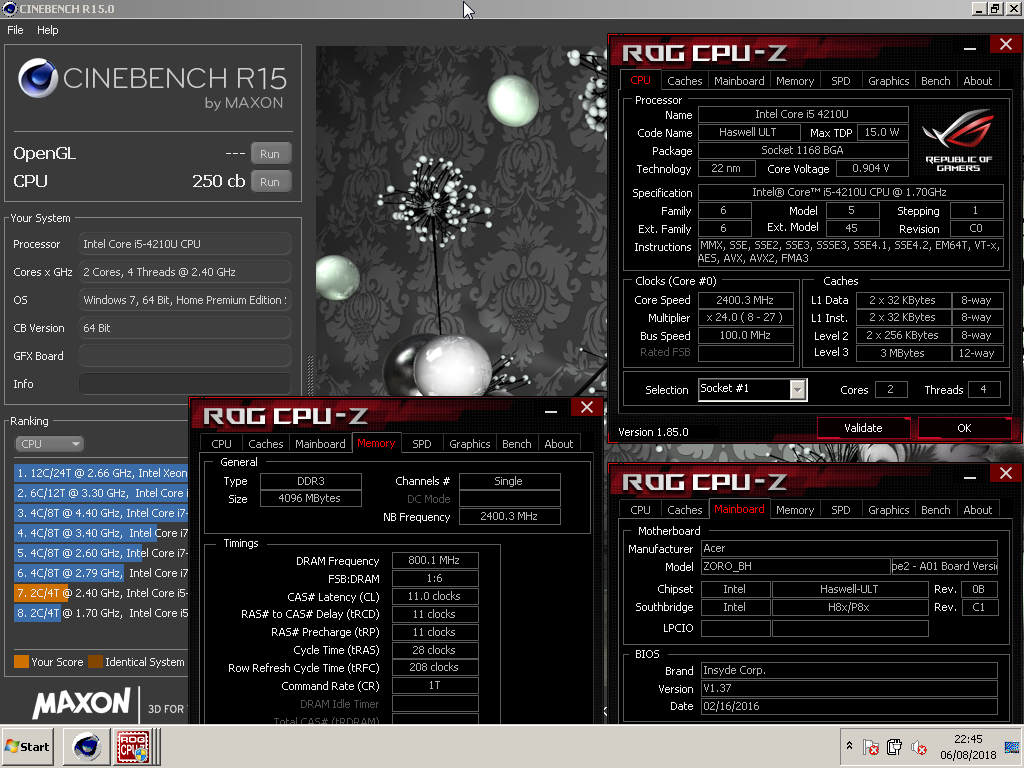The height and width of the screenshot is (768, 1024).
Task: Click OK in the CPU-Z CPU window
Action: coord(964,428)
